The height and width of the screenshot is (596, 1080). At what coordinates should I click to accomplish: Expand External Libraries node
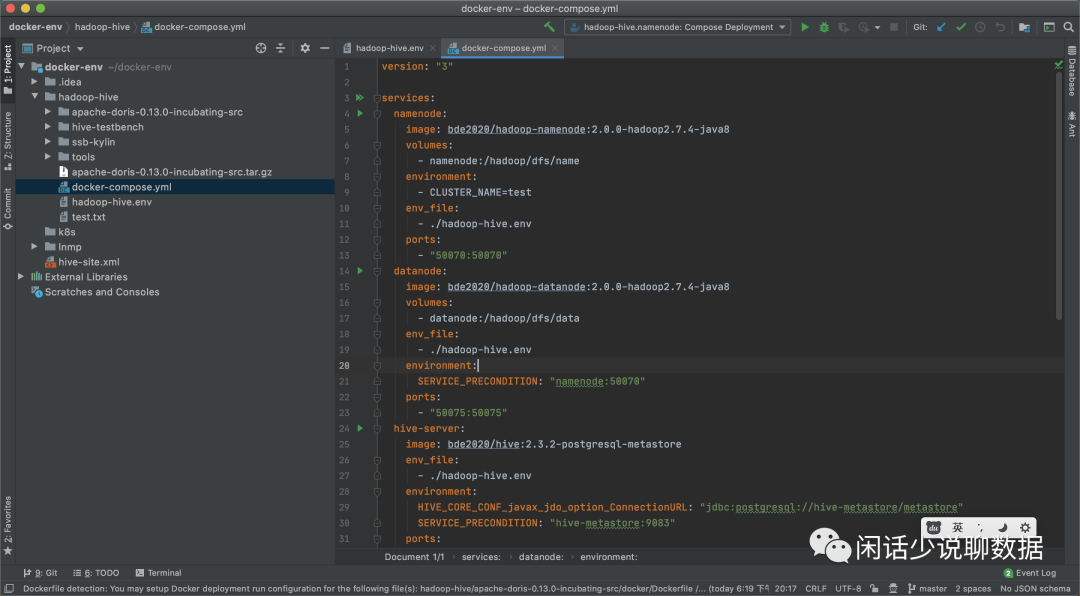click(22, 277)
